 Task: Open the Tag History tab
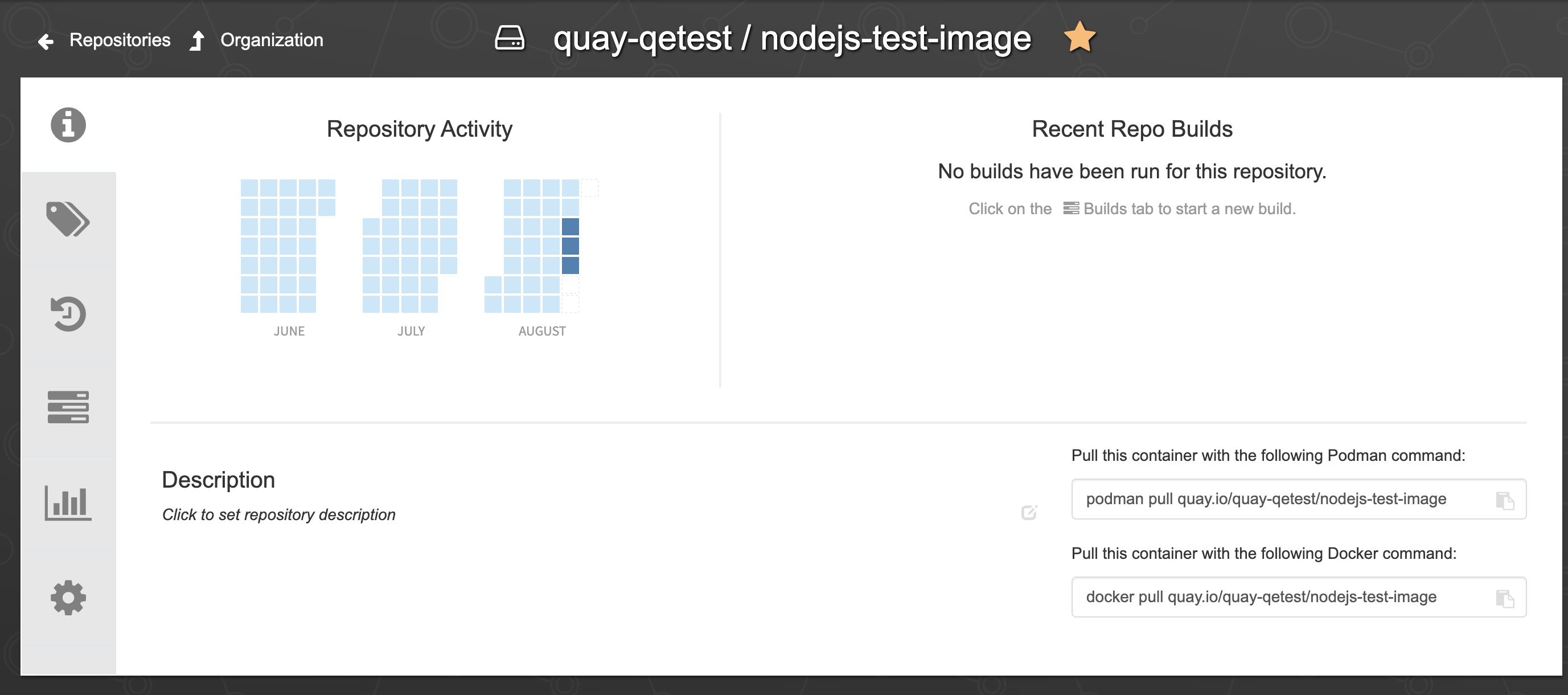coord(68,314)
